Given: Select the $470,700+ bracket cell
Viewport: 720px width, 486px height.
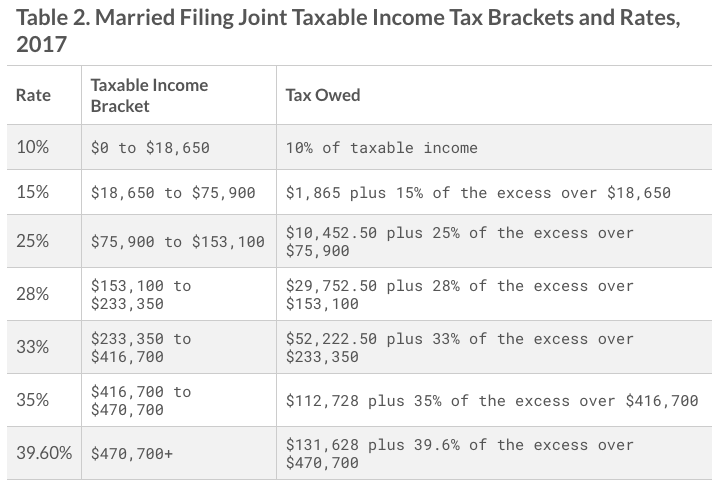Looking at the screenshot, I should pos(132,454).
